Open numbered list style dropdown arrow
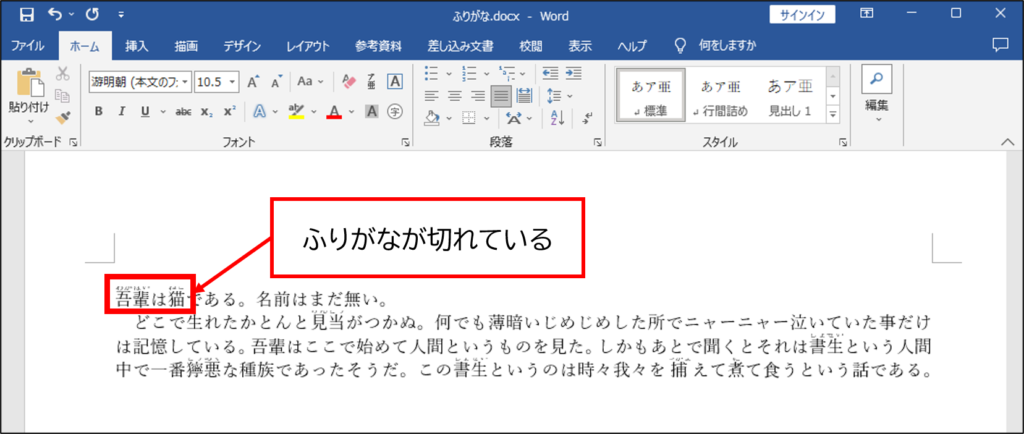1024x434 pixels. pyautogui.click(x=485, y=73)
